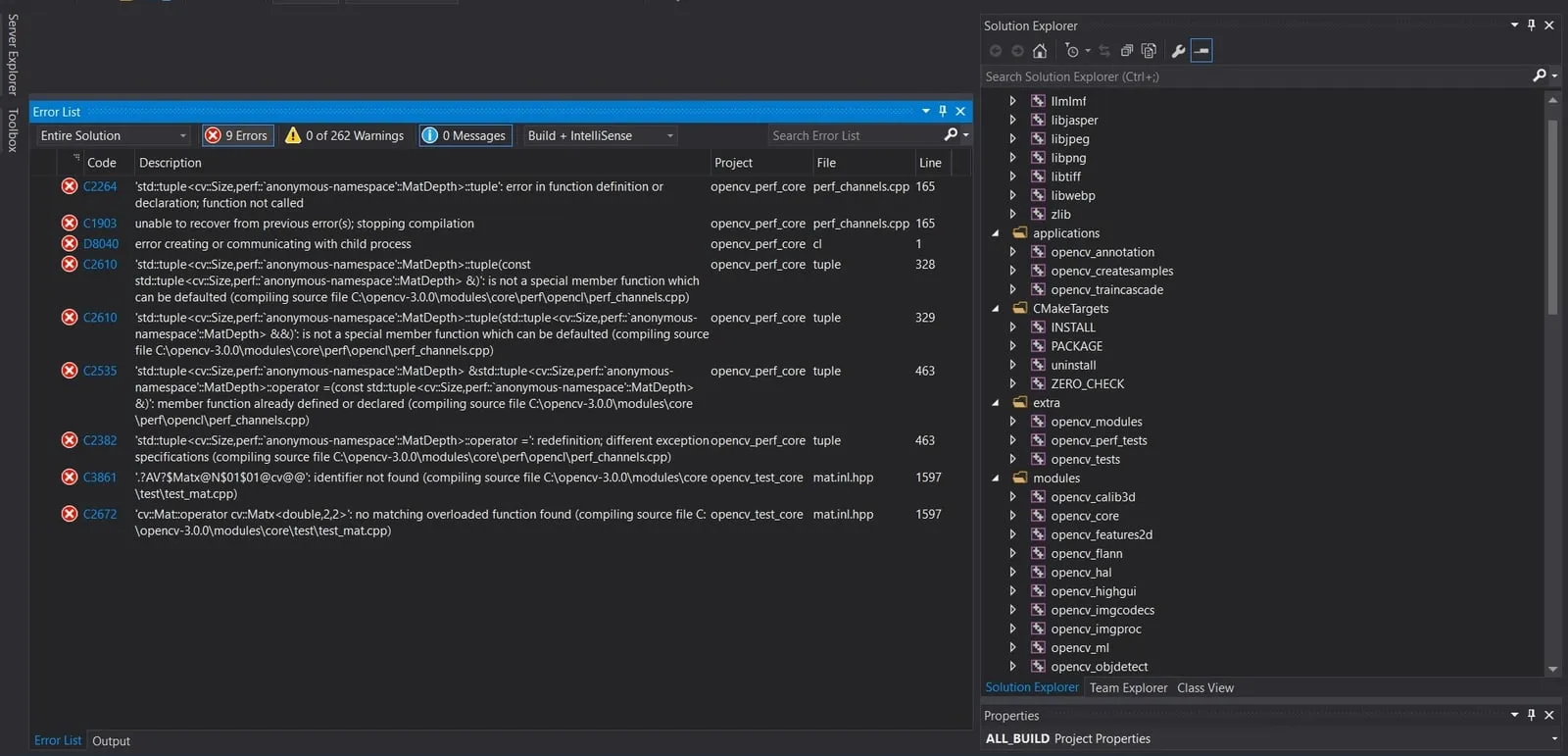This screenshot has height=756, width=1568.
Task: Open the C2382 error code link
Action: [x=100, y=440]
